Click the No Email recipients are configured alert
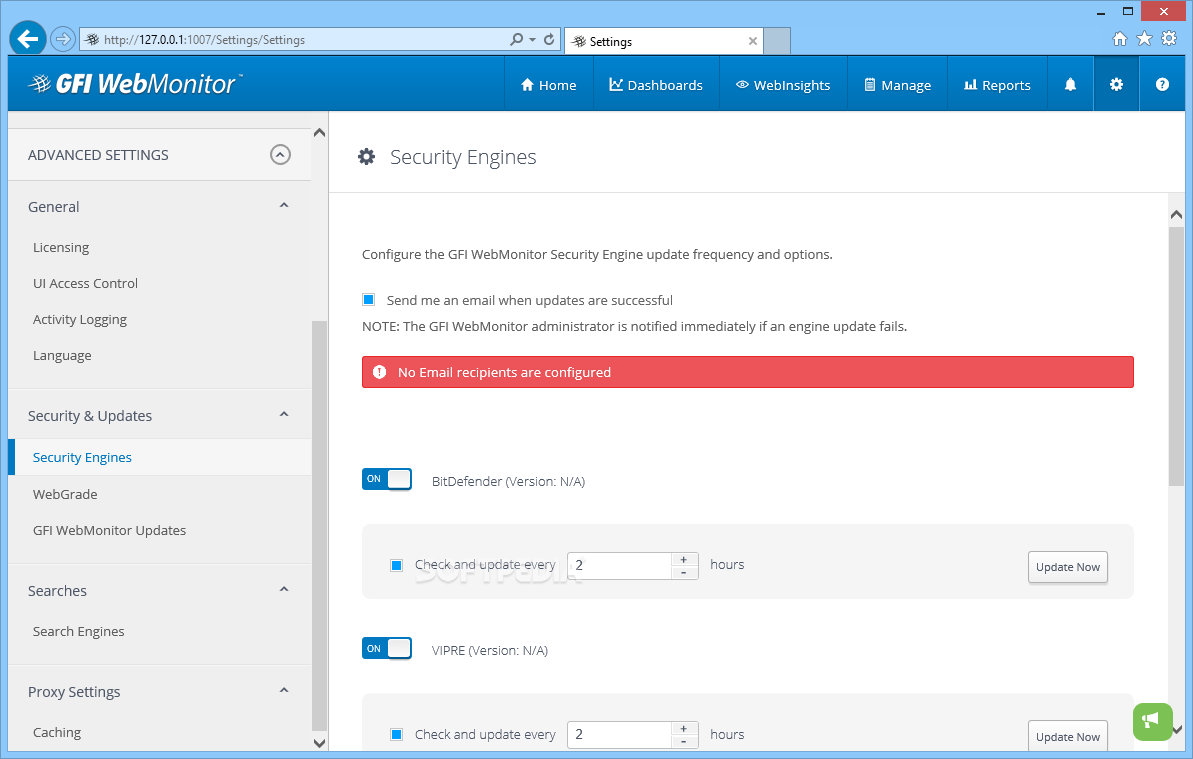This screenshot has height=759, width=1193. click(x=748, y=372)
